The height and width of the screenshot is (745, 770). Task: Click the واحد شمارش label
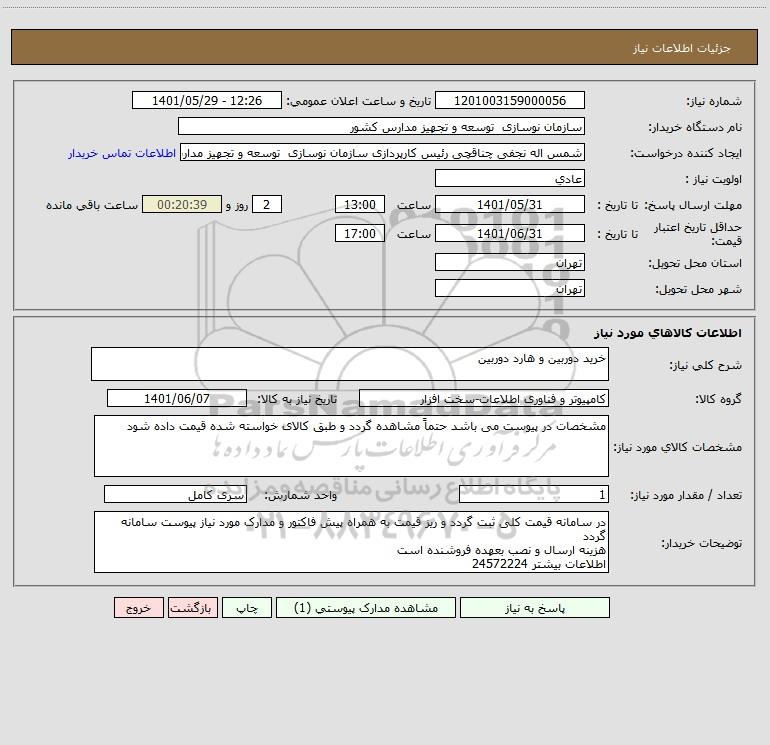coord(301,496)
